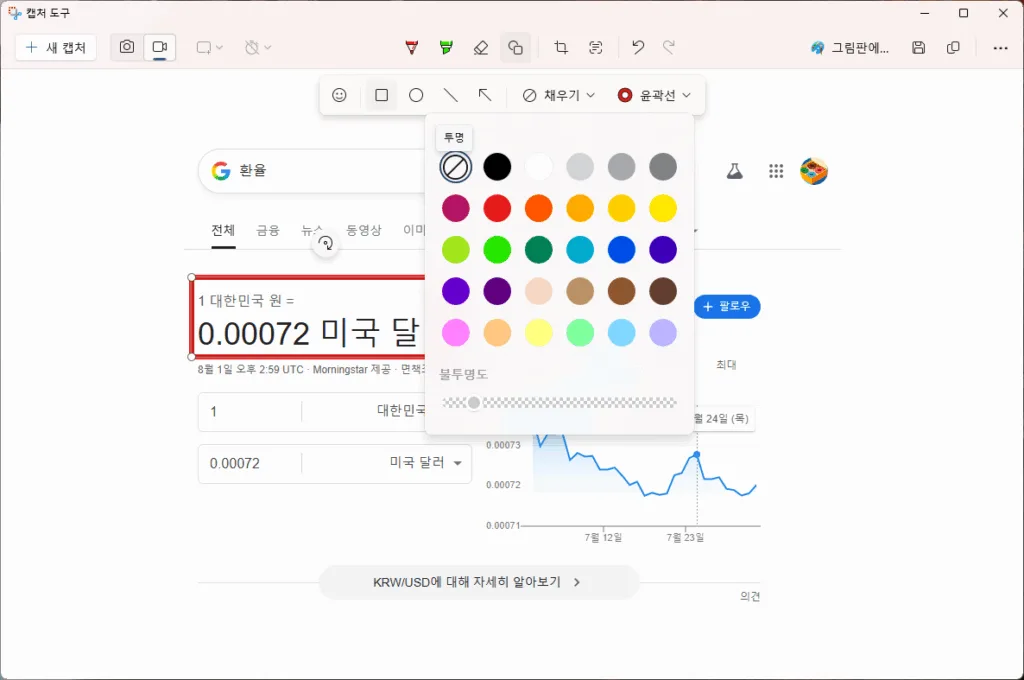The width and height of the screenshot is (1024, 680).
Task: Pick the red color swatch
Action: (x=497, y=208)
